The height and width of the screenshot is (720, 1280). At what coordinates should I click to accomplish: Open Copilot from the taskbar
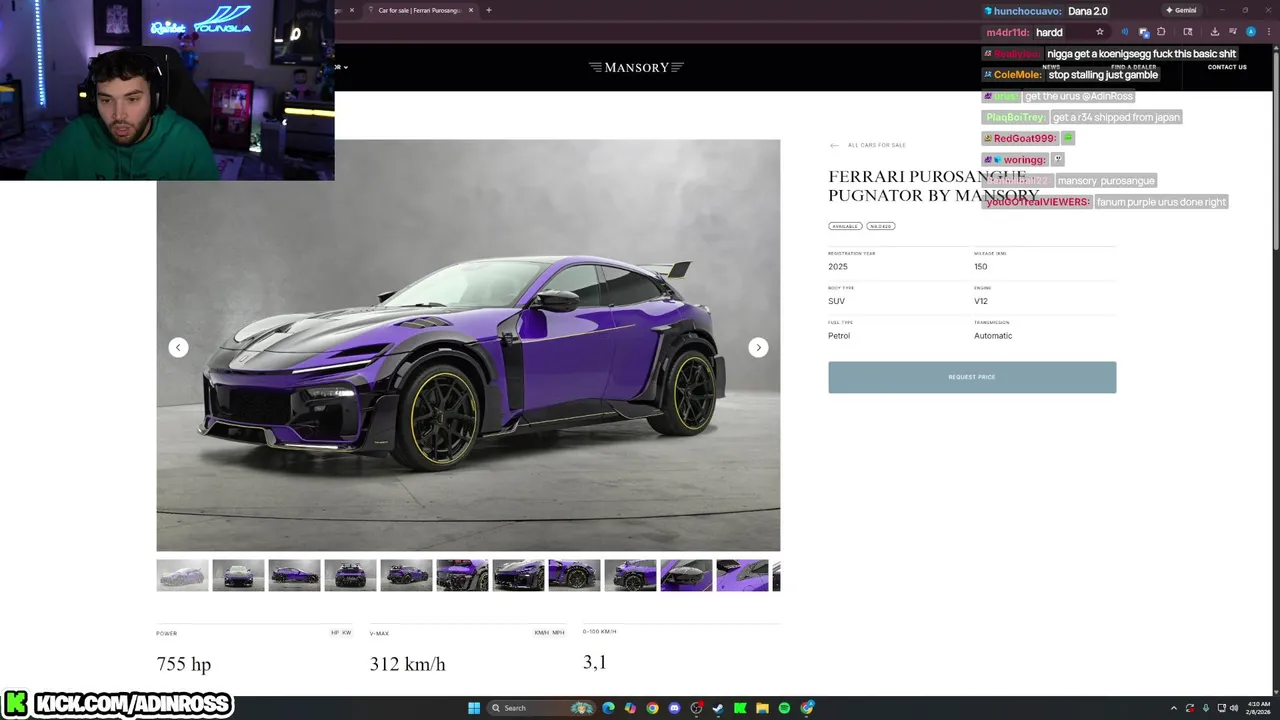tap(630, 708)
